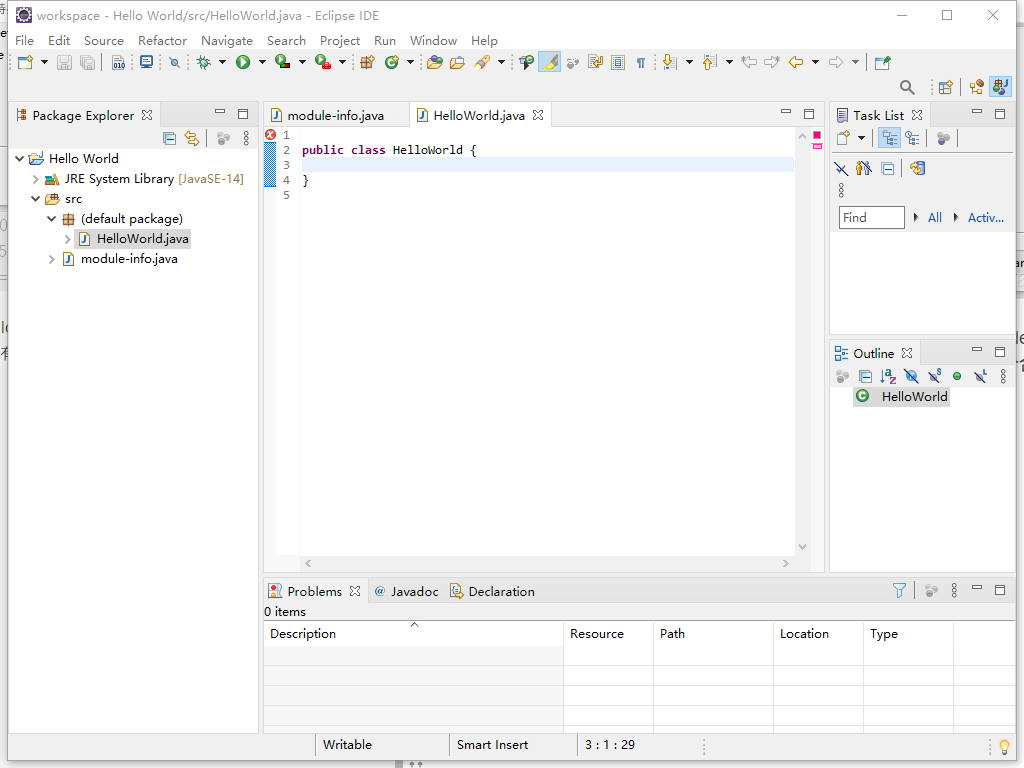Select the Javadoc view at the bottom

tap(413, 591)
